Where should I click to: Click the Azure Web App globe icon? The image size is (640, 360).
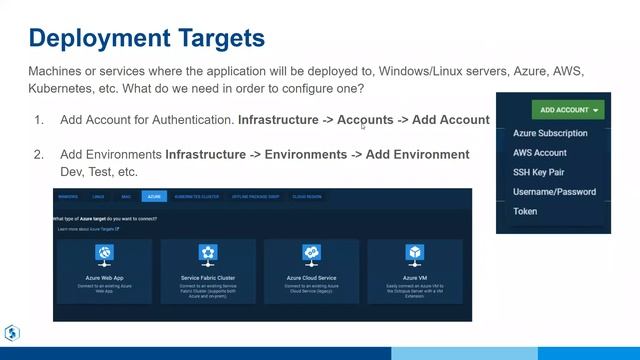tap(104, 255)
